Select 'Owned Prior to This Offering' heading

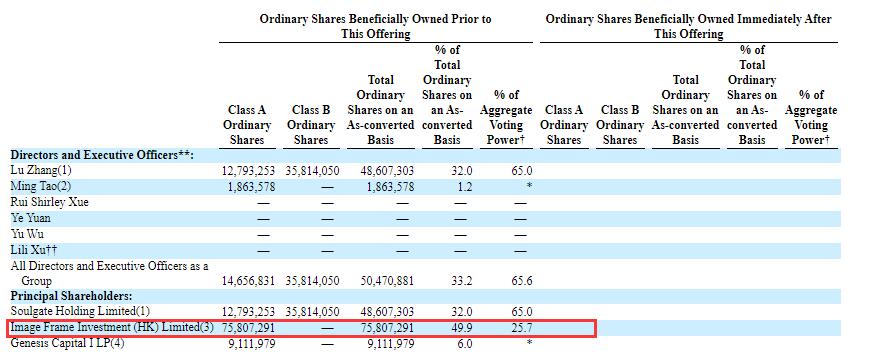pyautogui.click(x=375, y=26)
